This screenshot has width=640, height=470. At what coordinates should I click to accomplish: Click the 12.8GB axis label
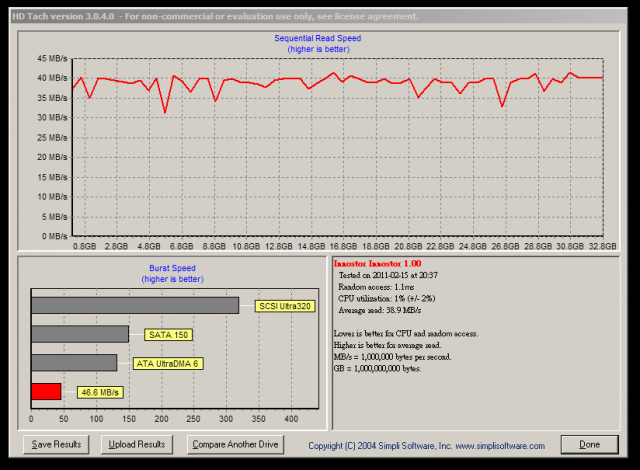tap(279, 246)
